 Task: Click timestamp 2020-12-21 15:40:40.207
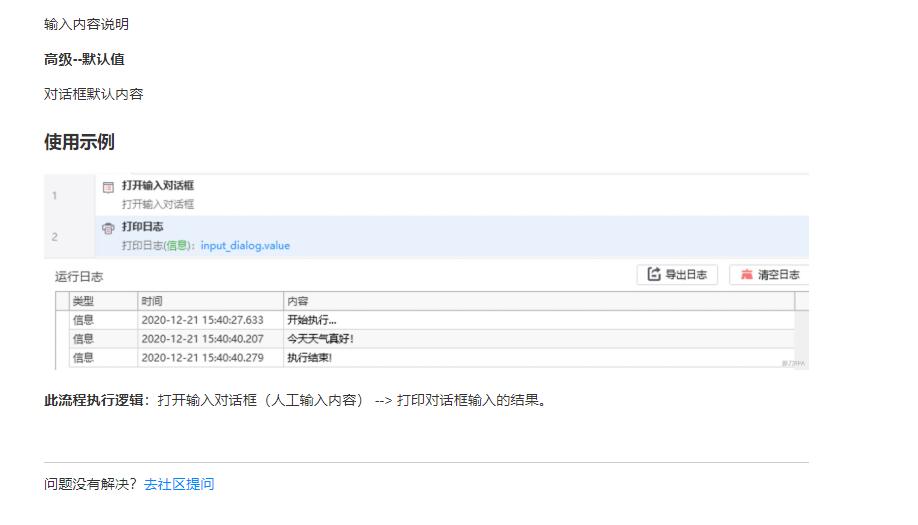[203, 339]
